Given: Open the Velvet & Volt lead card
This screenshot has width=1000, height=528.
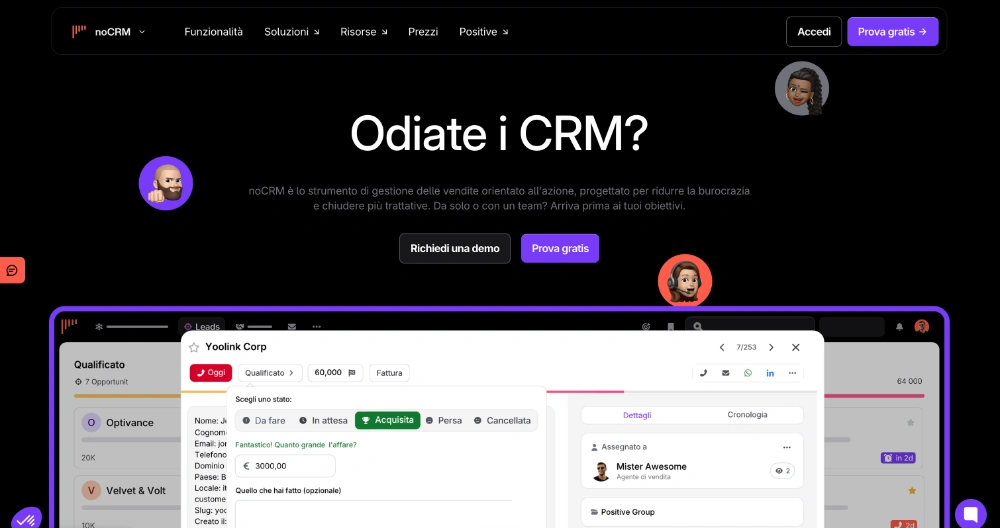Looking at the screenshot, I should point(129,502).
